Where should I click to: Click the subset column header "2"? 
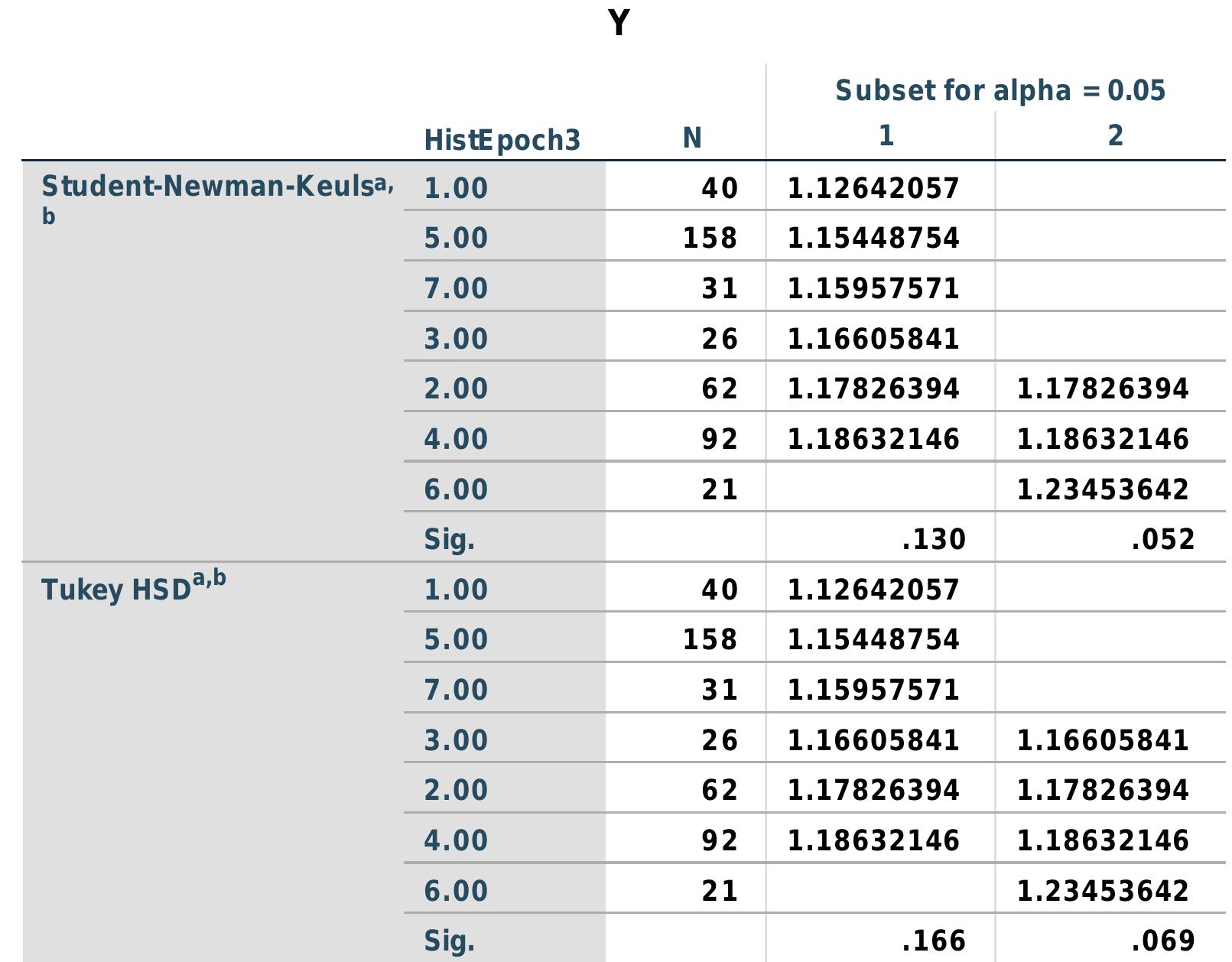click(x=1115, y=135)
